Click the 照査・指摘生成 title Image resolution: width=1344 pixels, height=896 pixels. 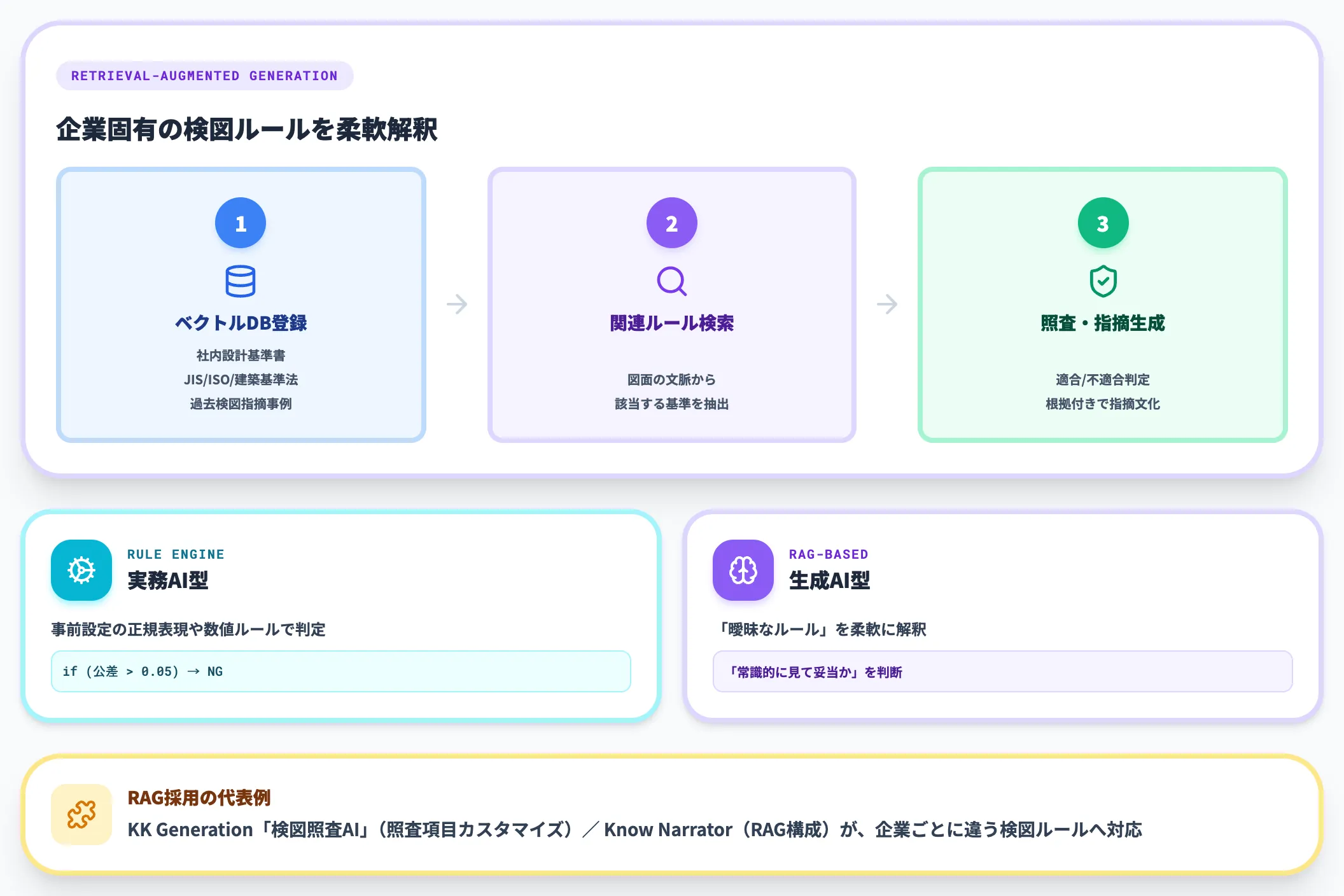(x=1103, y=323)
